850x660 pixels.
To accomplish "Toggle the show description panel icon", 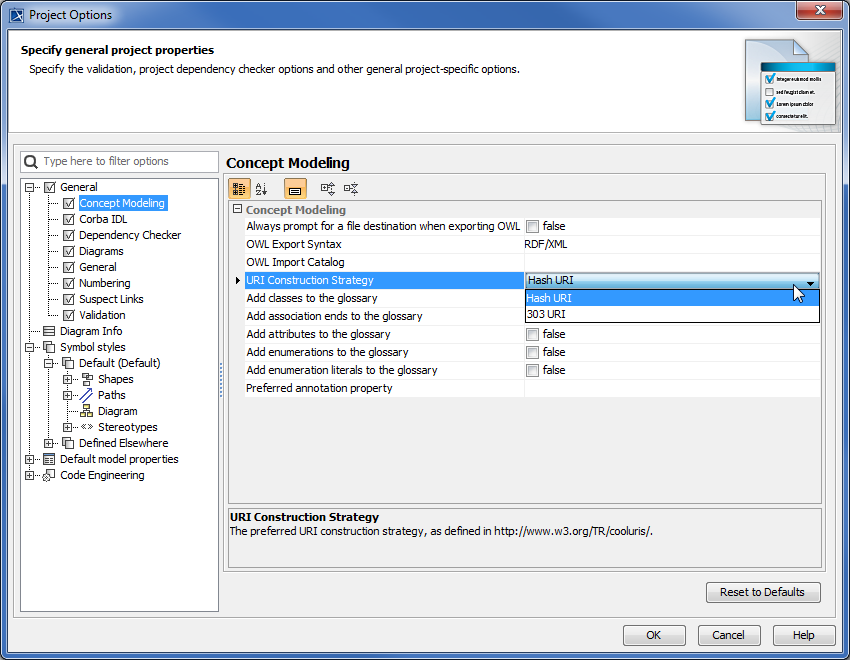I will click(295, 189).
